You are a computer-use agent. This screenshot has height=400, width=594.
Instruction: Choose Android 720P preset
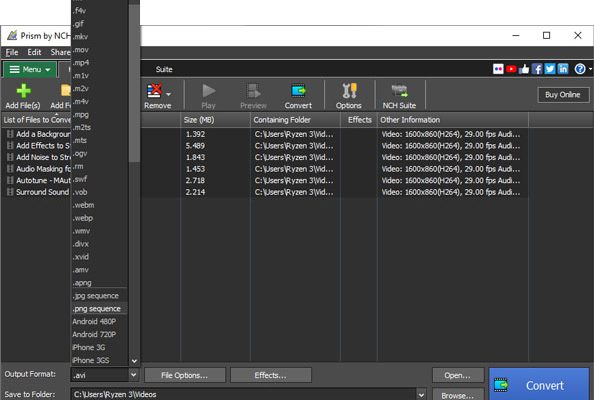point(100,334)
